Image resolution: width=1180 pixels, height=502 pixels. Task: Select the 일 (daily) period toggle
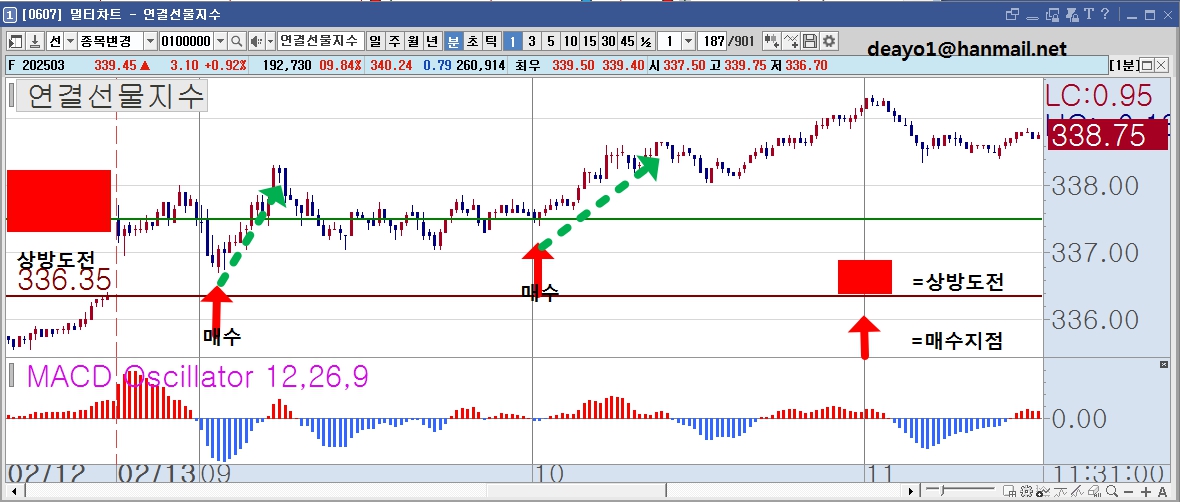pos(374,41)
